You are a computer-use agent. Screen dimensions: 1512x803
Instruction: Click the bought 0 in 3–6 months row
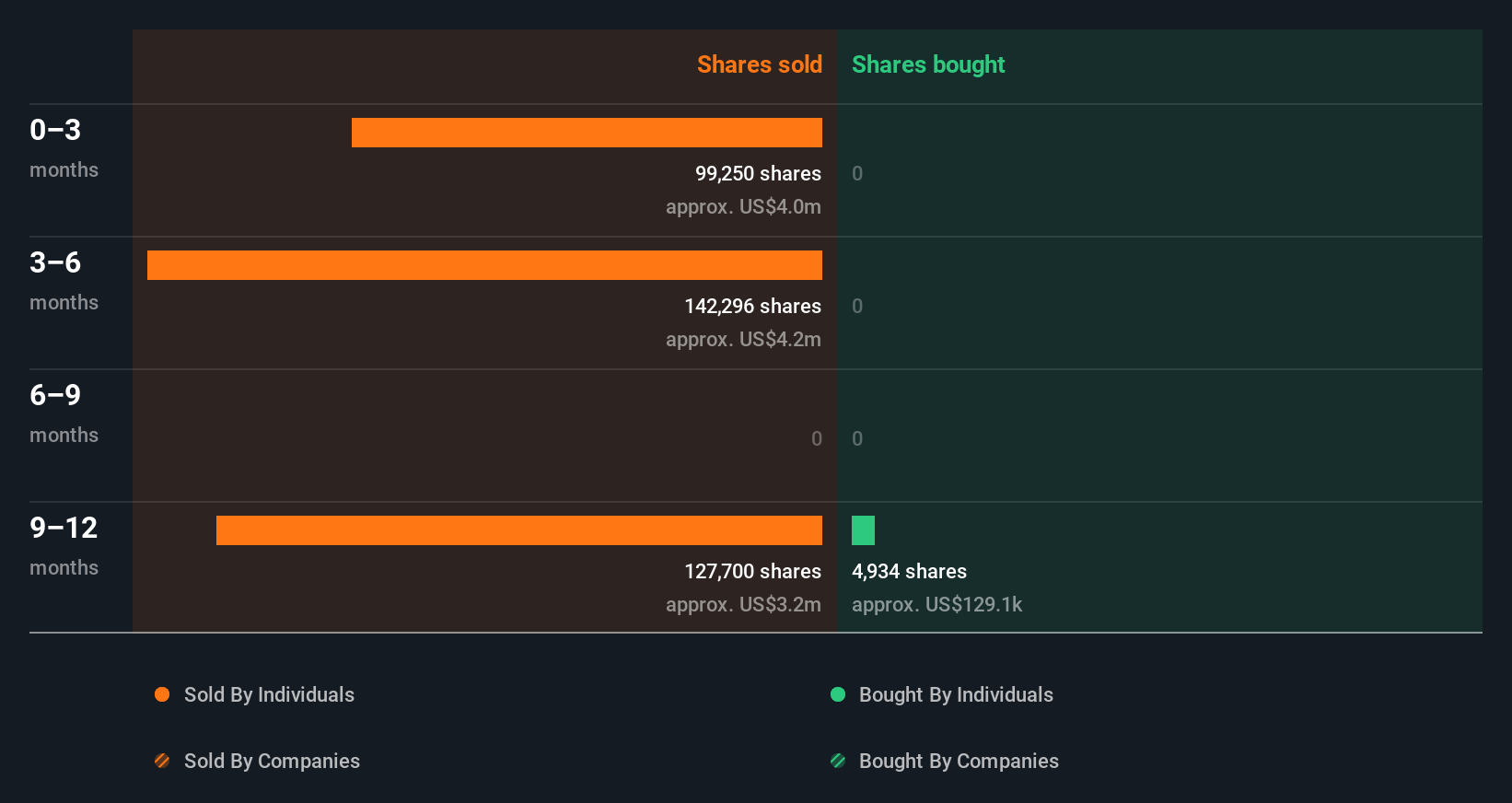point(857,306)
